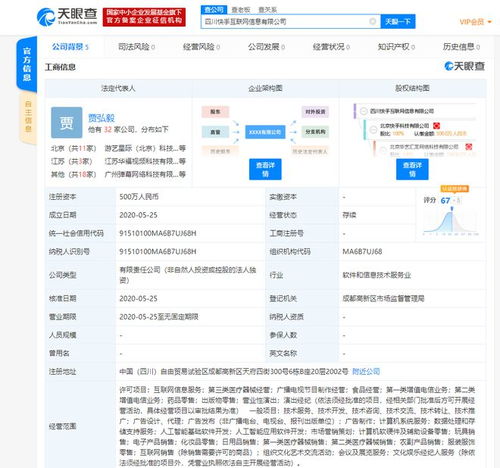Viewport: 500px width, 468px height.
Task: Click the 纳税人识别号 value
Action: (158, 252)
